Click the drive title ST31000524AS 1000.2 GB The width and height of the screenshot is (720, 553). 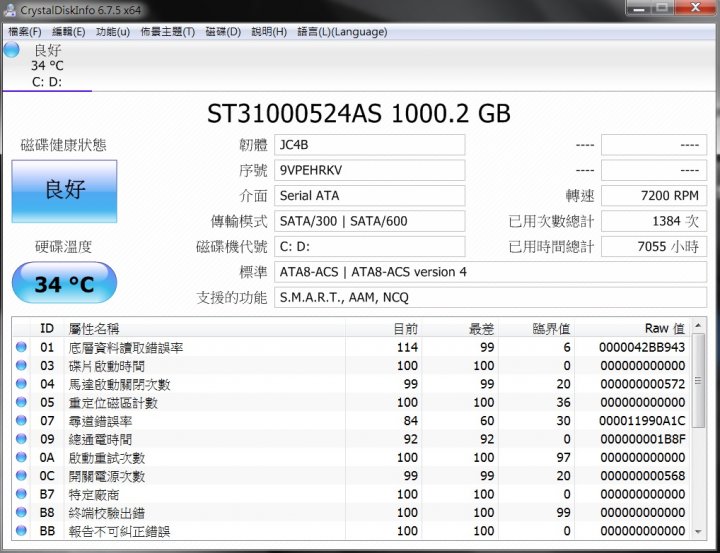(x=359, y=113)
